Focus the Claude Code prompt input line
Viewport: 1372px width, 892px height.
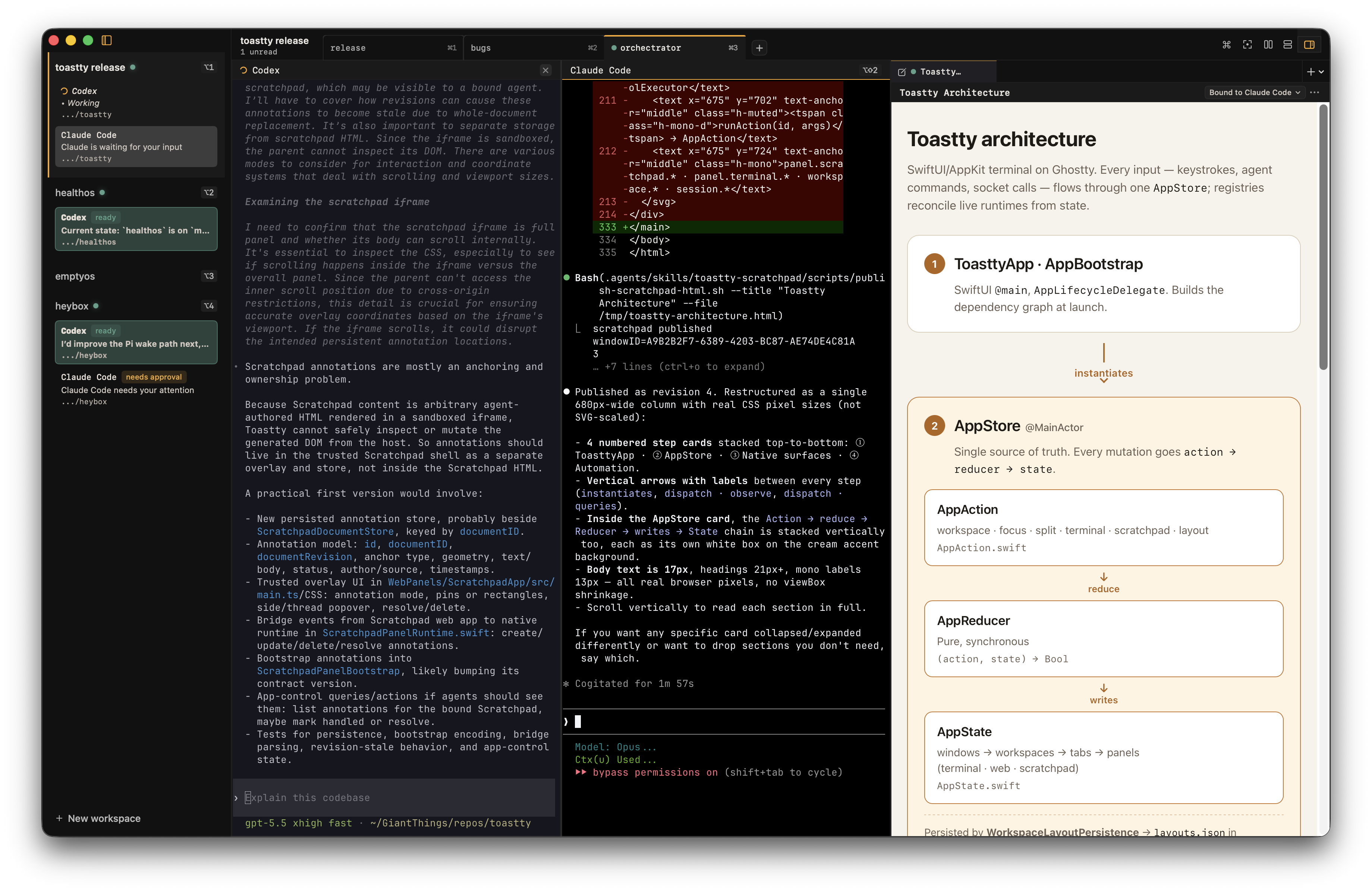[724, 721]
